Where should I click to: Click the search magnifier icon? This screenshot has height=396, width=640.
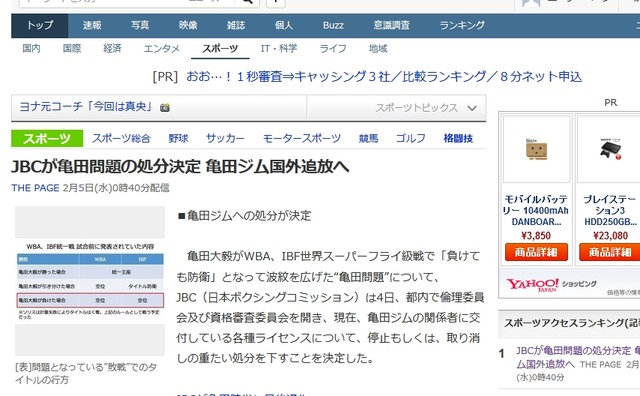pos(247,2)
